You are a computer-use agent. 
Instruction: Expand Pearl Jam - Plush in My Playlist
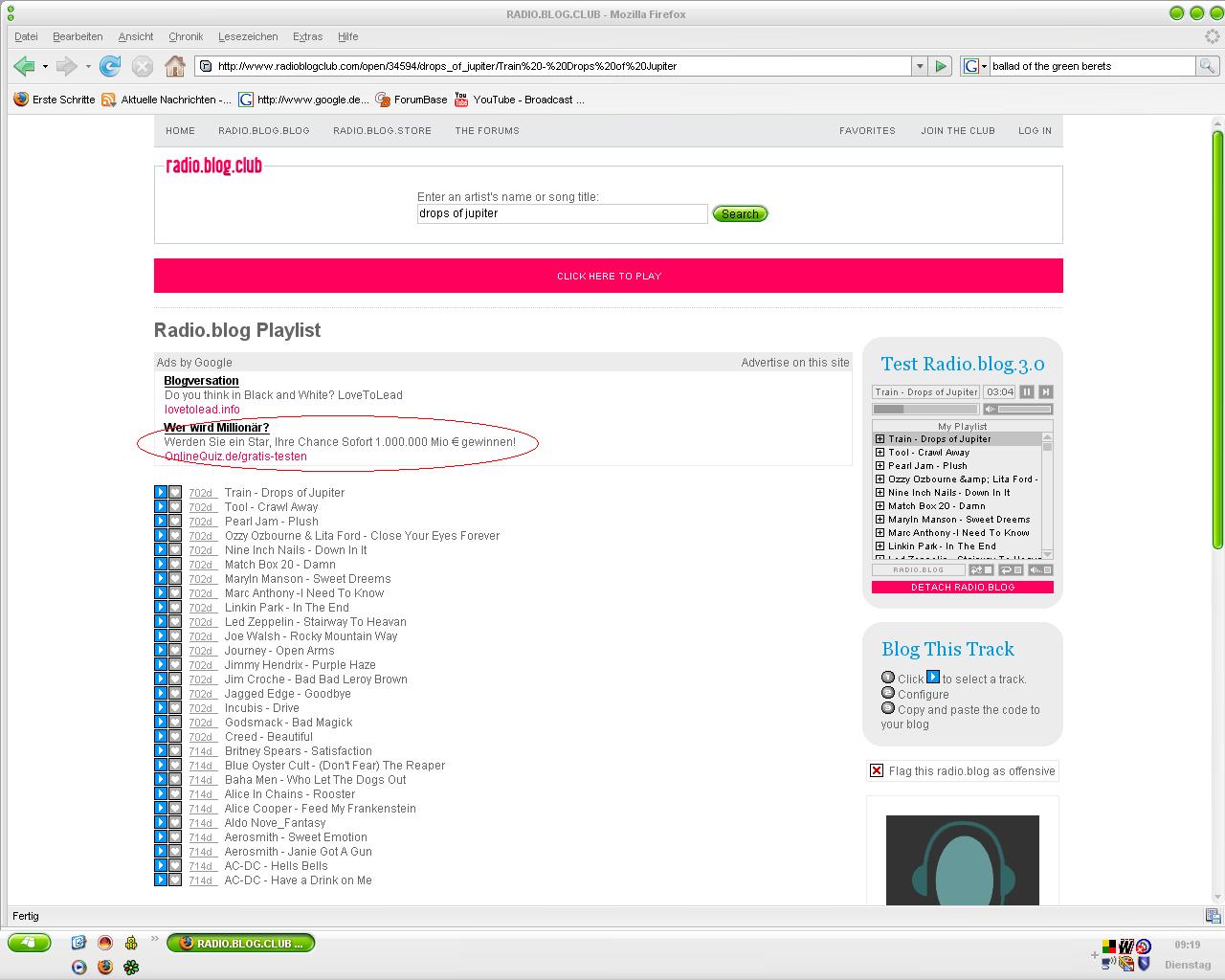[x=880, y=466]
